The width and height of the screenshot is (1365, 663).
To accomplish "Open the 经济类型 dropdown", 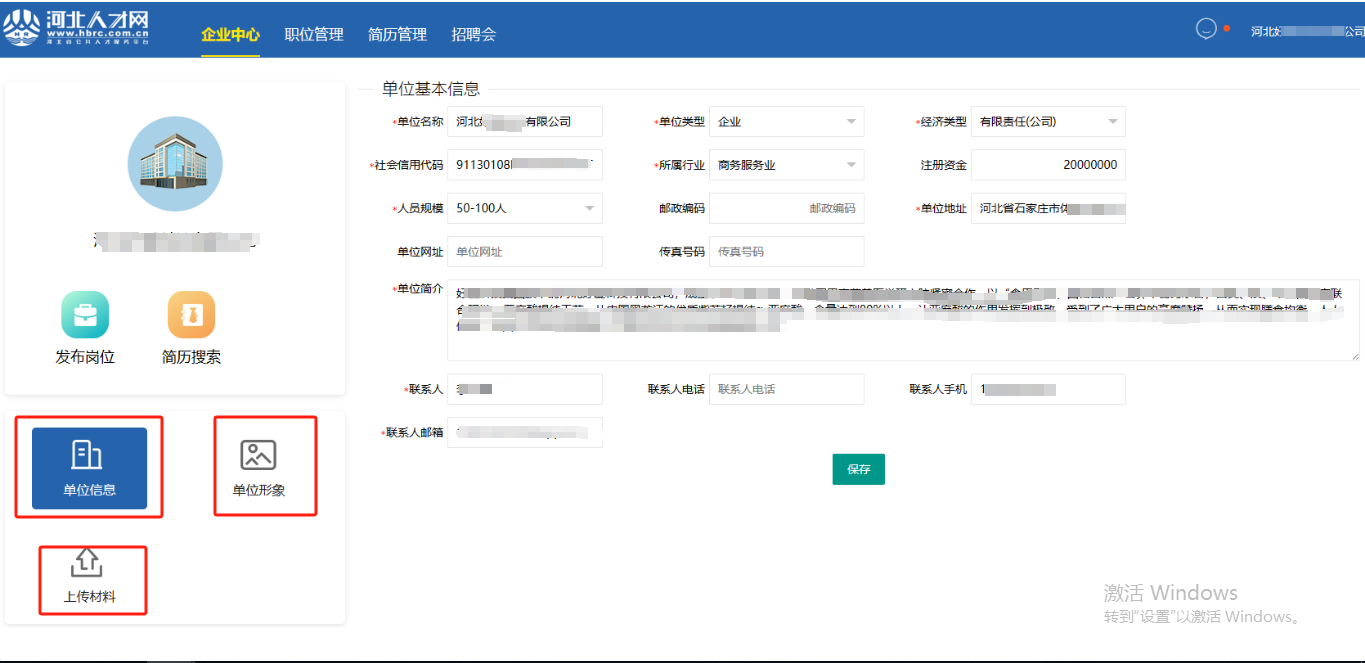I will click(x=1048, y=122).
